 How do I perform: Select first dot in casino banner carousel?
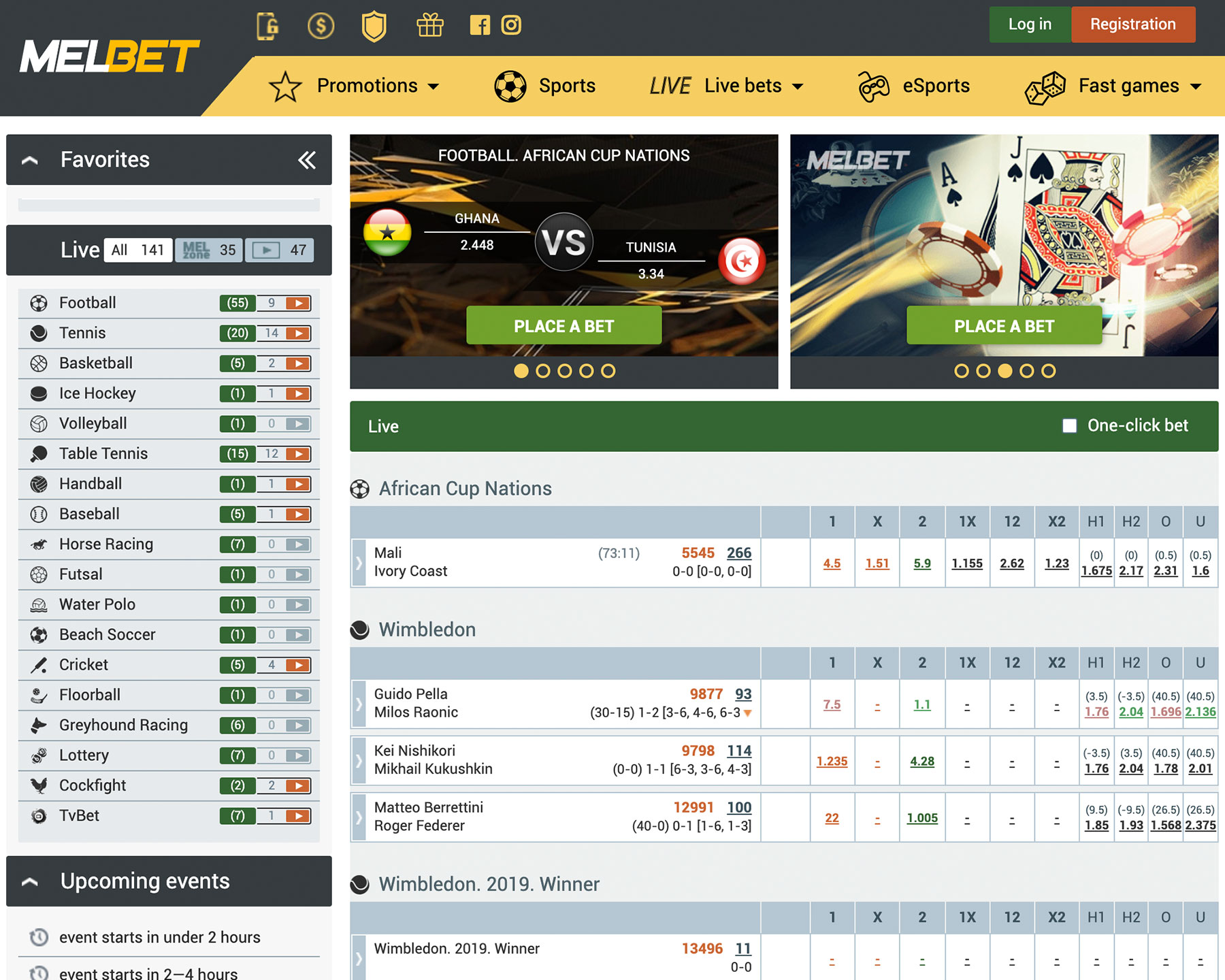tap(962, 371)
